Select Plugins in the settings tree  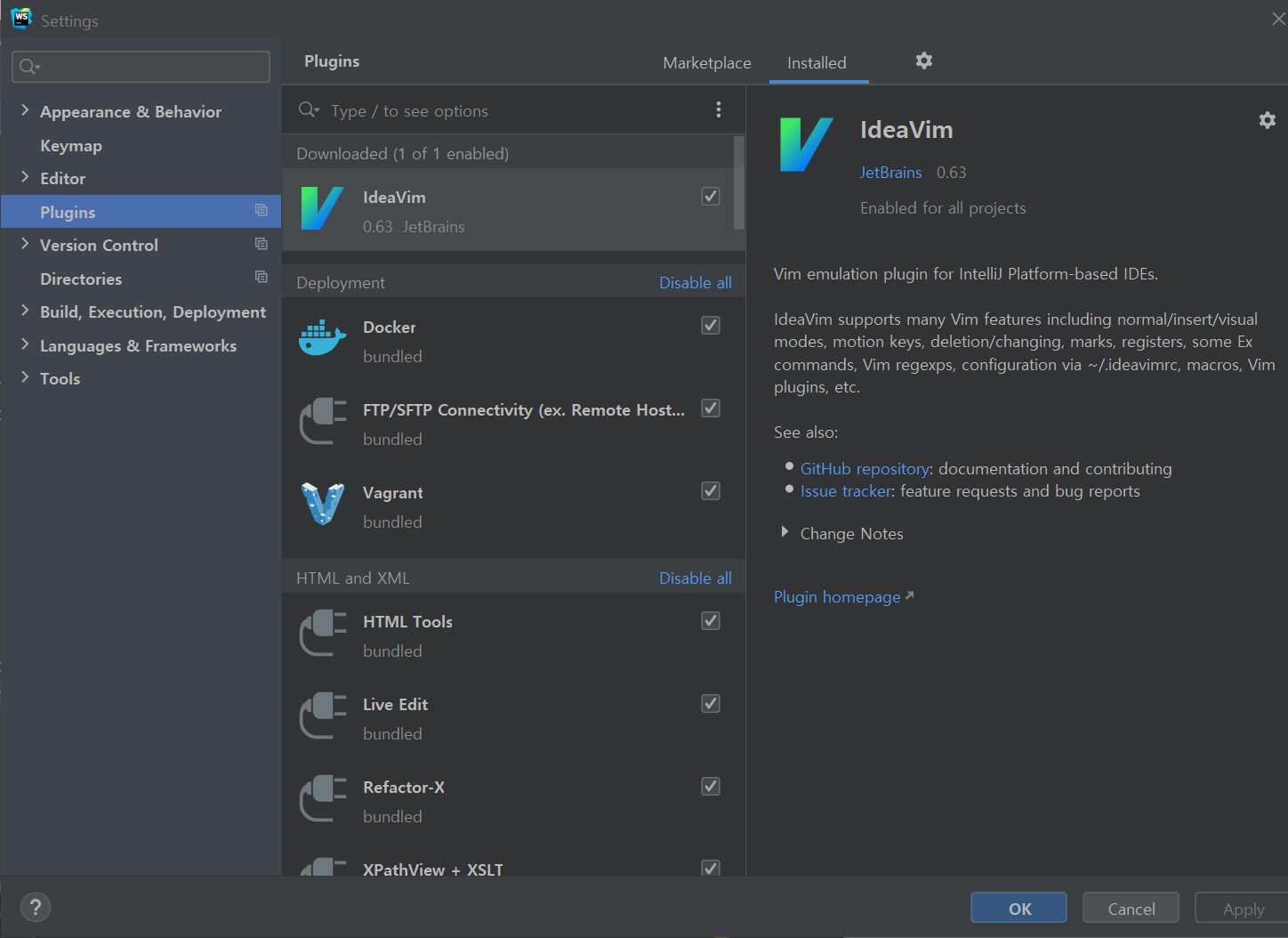tap(141, 212)
